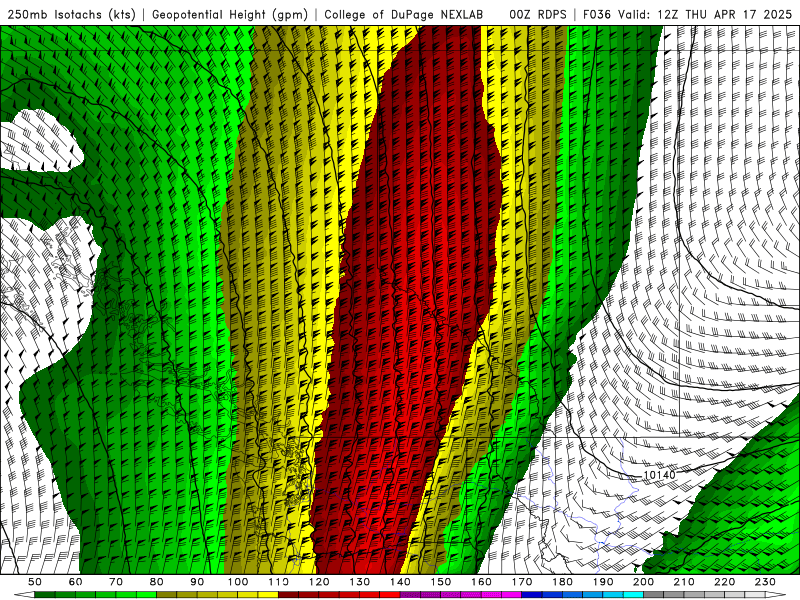Click the "220" colorbar label
The width and height of the screenshot is (800, 600).
tap(726, 582)
